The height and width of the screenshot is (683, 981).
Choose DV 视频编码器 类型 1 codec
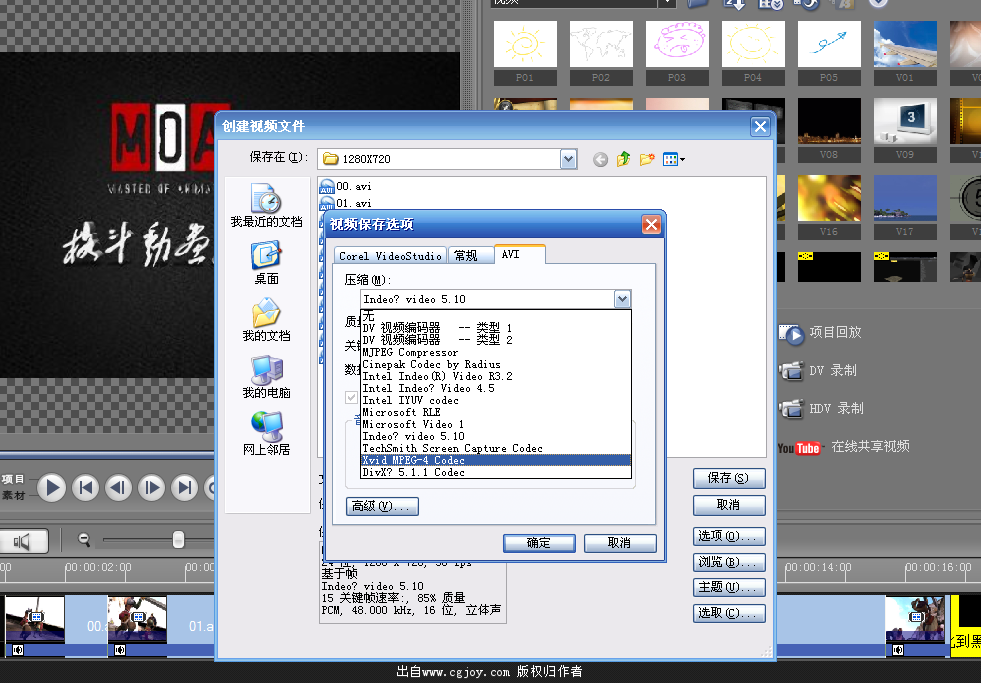click(496, 328)
